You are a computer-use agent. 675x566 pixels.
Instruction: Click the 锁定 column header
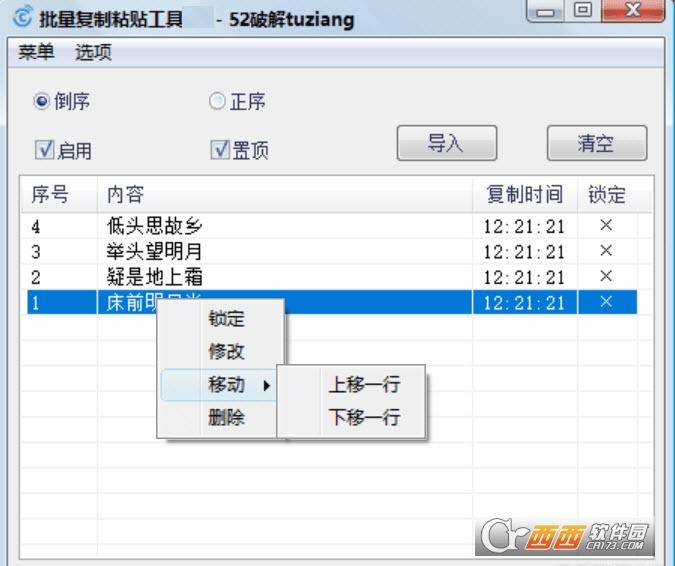pyautogui.click(x=607, y=194)
